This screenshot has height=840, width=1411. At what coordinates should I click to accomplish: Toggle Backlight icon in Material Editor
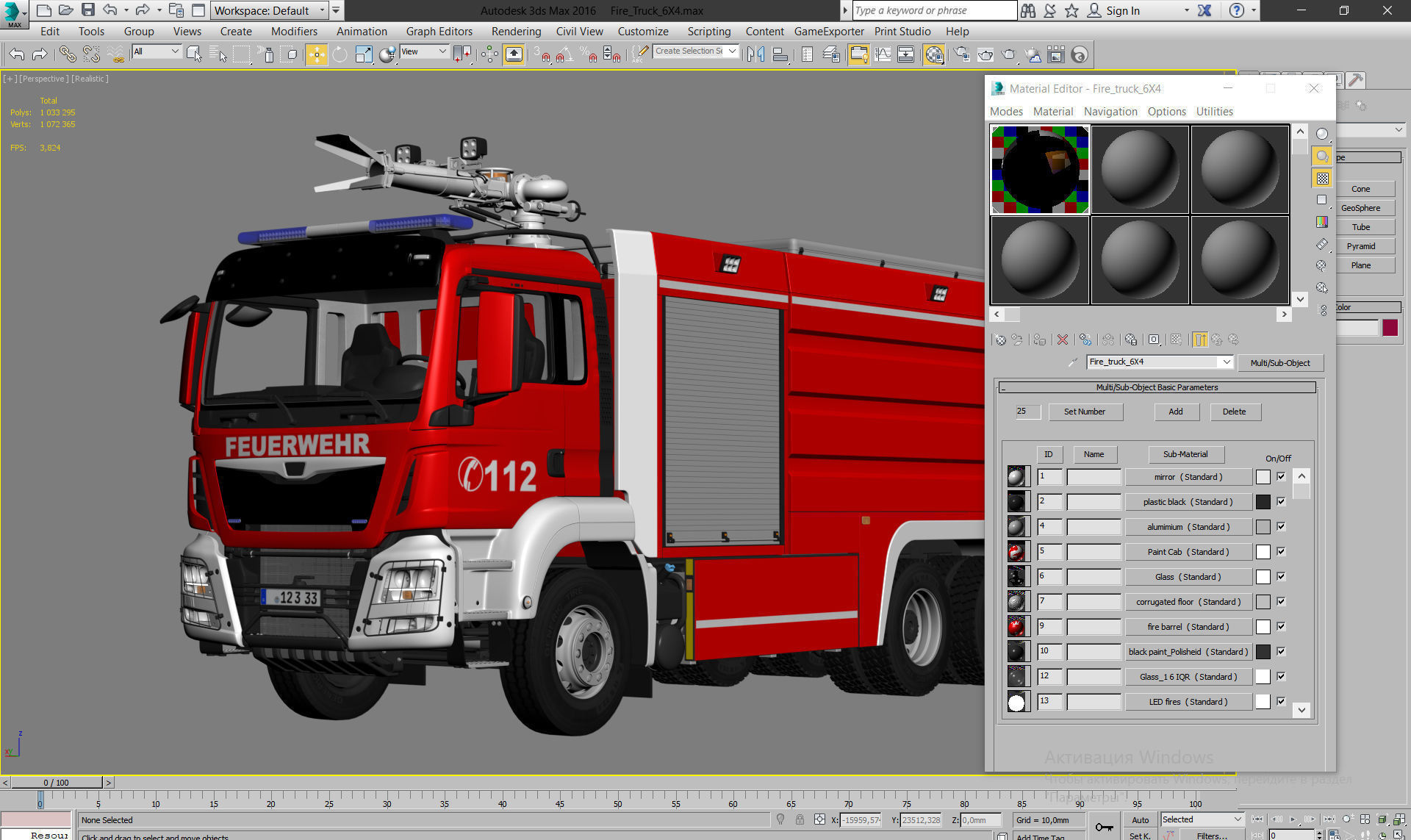[x=1322, y=156]
